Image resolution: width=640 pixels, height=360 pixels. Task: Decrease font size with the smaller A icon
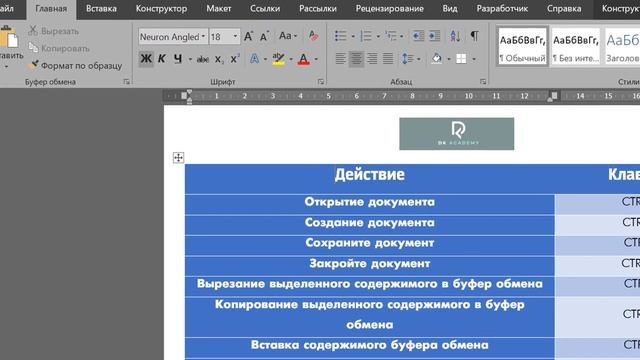tap(264, 36)
